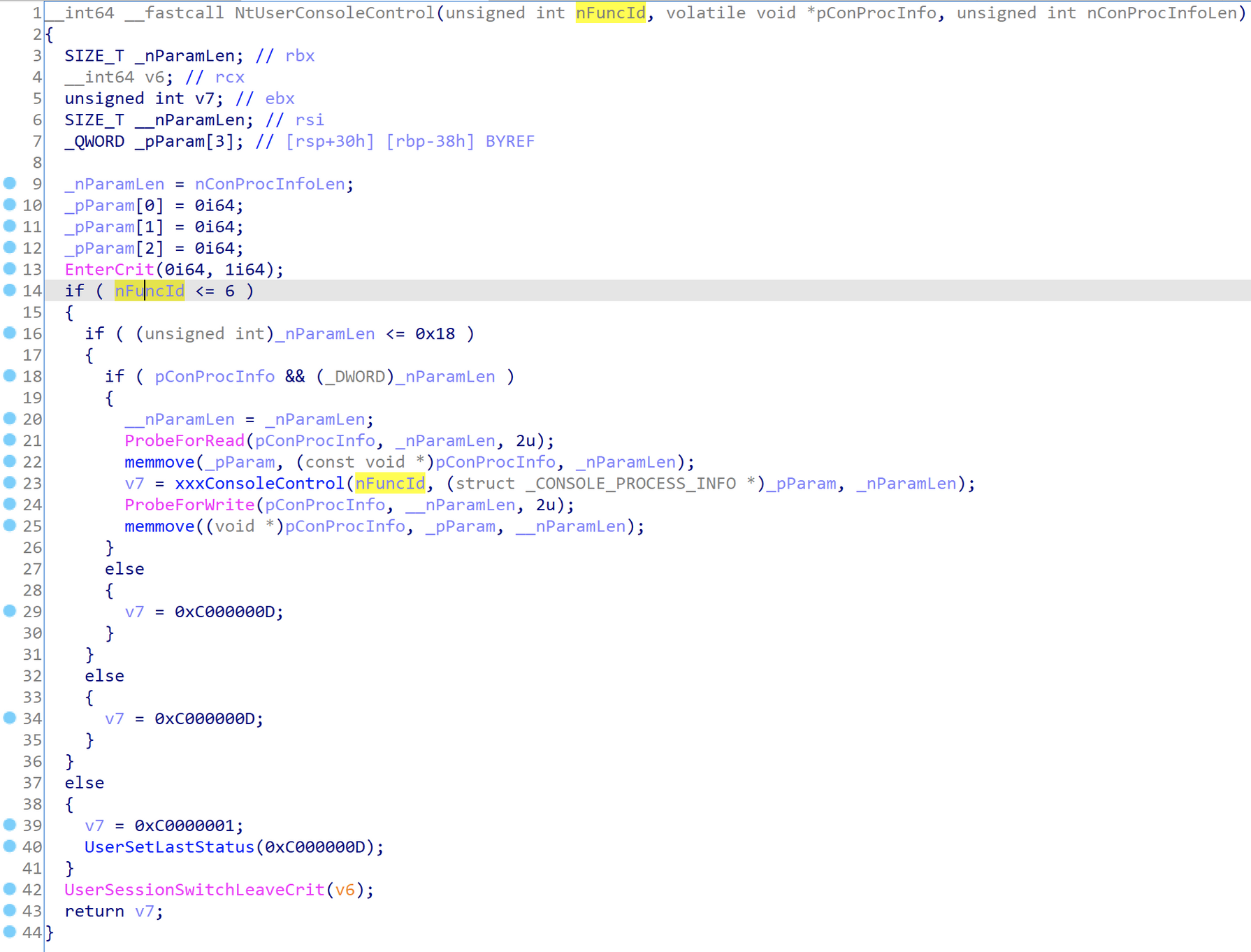Click v6 argument on line 42
1251x952 pixels.
point(345,890)
